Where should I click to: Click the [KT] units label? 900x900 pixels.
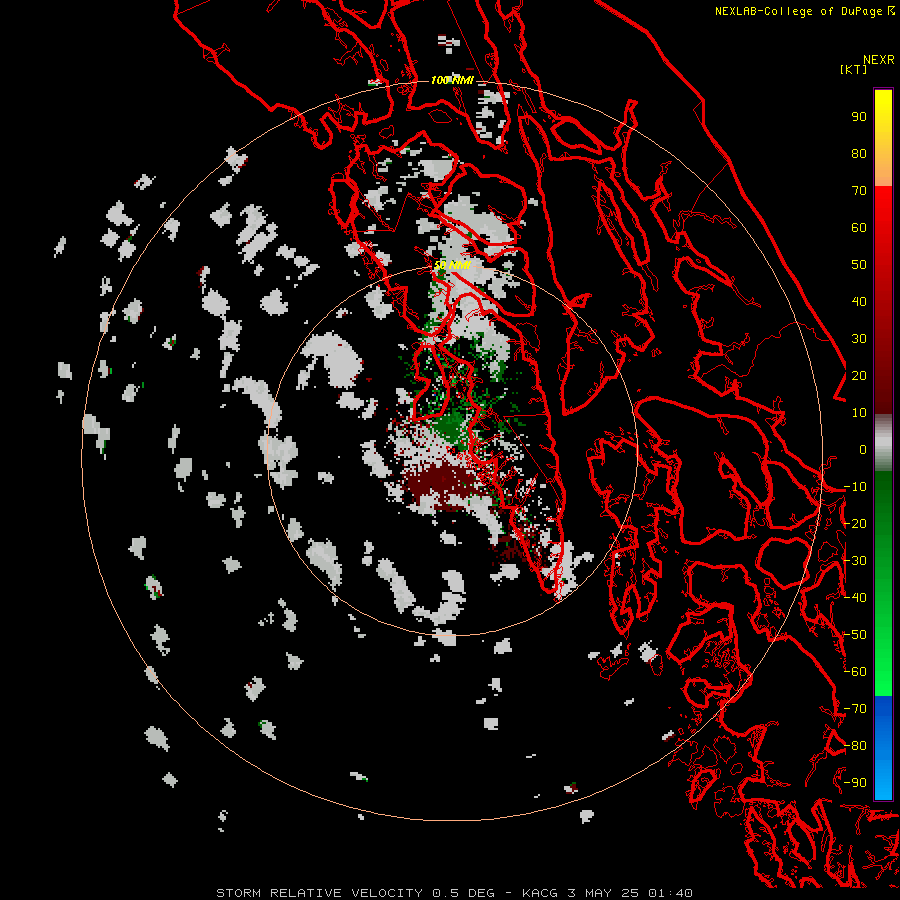(853, 69)
